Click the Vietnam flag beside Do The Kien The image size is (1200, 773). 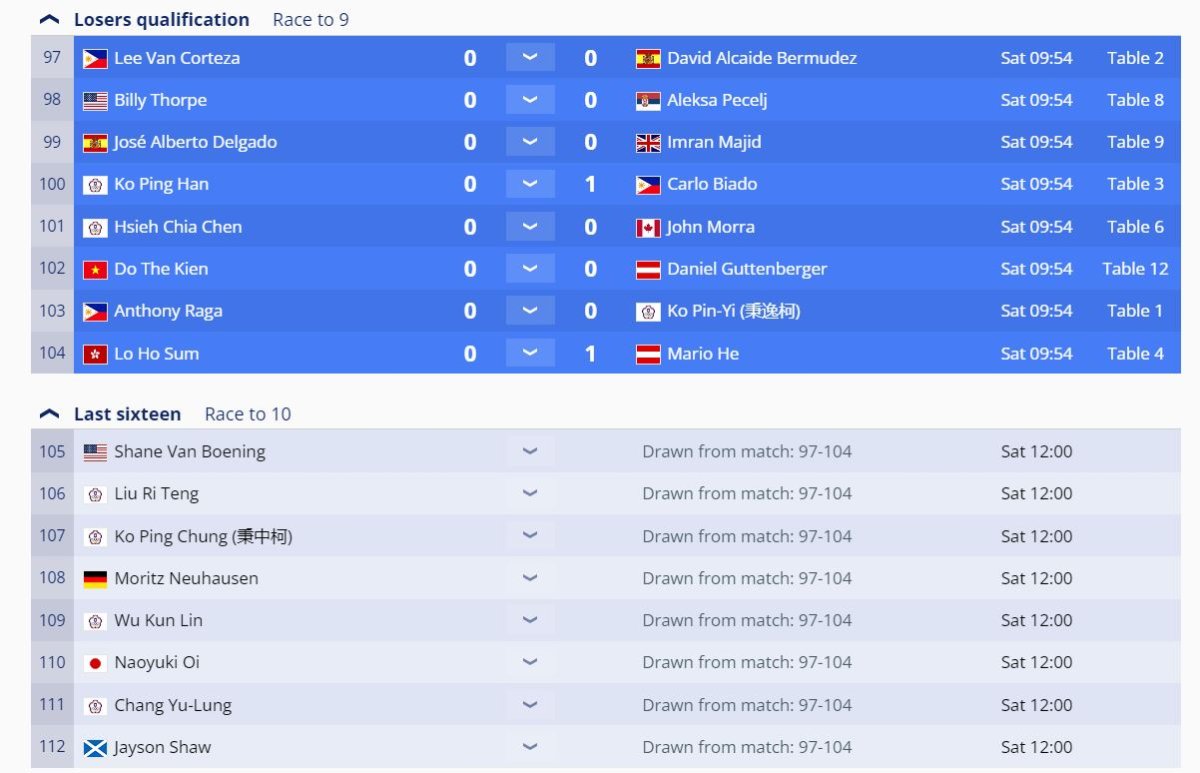pyautogui.click(x=95, y=270)
